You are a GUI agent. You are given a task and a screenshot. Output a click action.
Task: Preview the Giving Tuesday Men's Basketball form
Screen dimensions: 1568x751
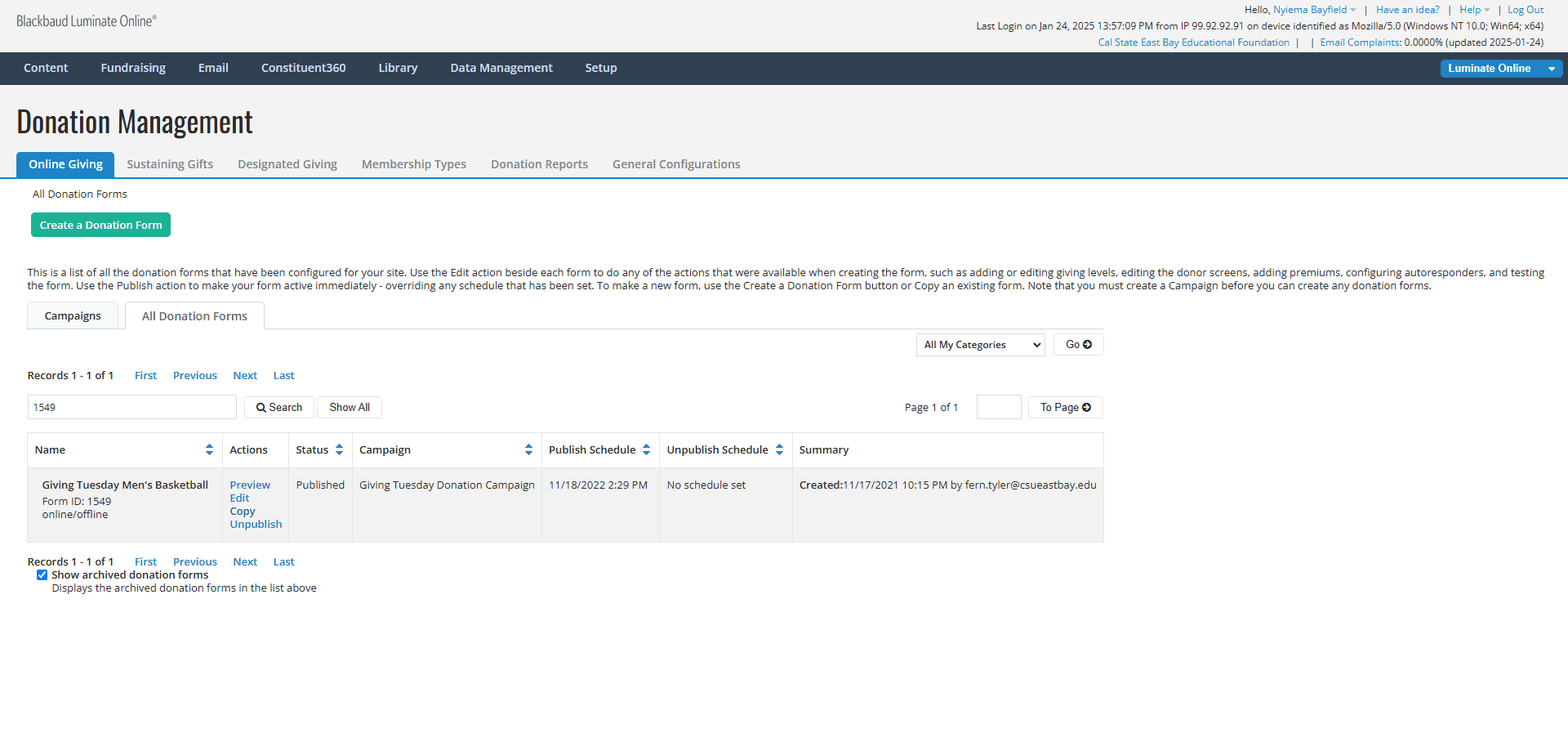tap(250, 485)
